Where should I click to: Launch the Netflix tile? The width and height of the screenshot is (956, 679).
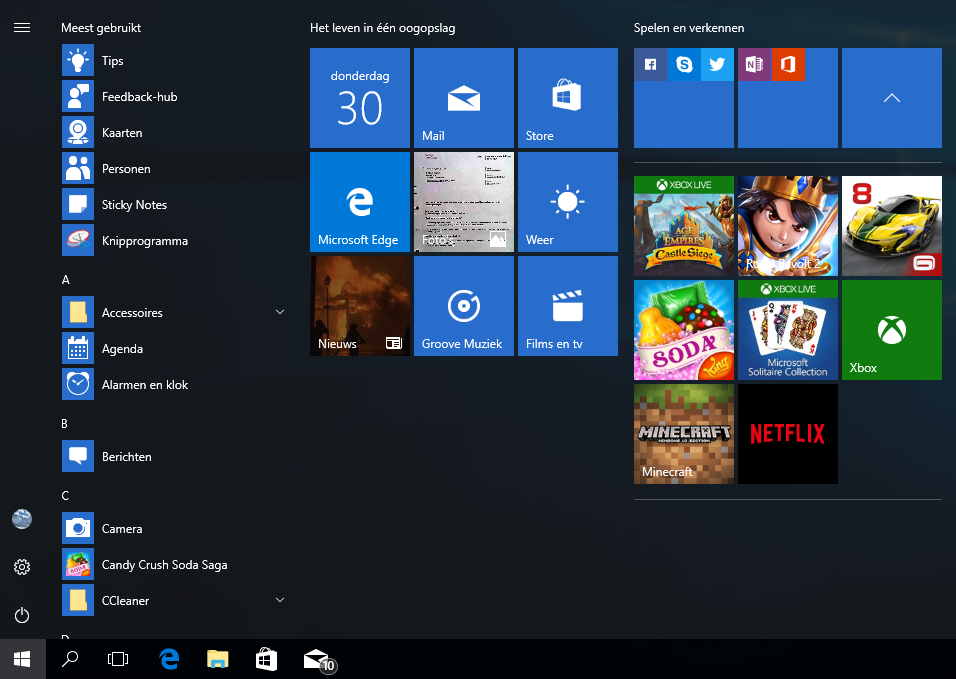(x=787, y=434)
